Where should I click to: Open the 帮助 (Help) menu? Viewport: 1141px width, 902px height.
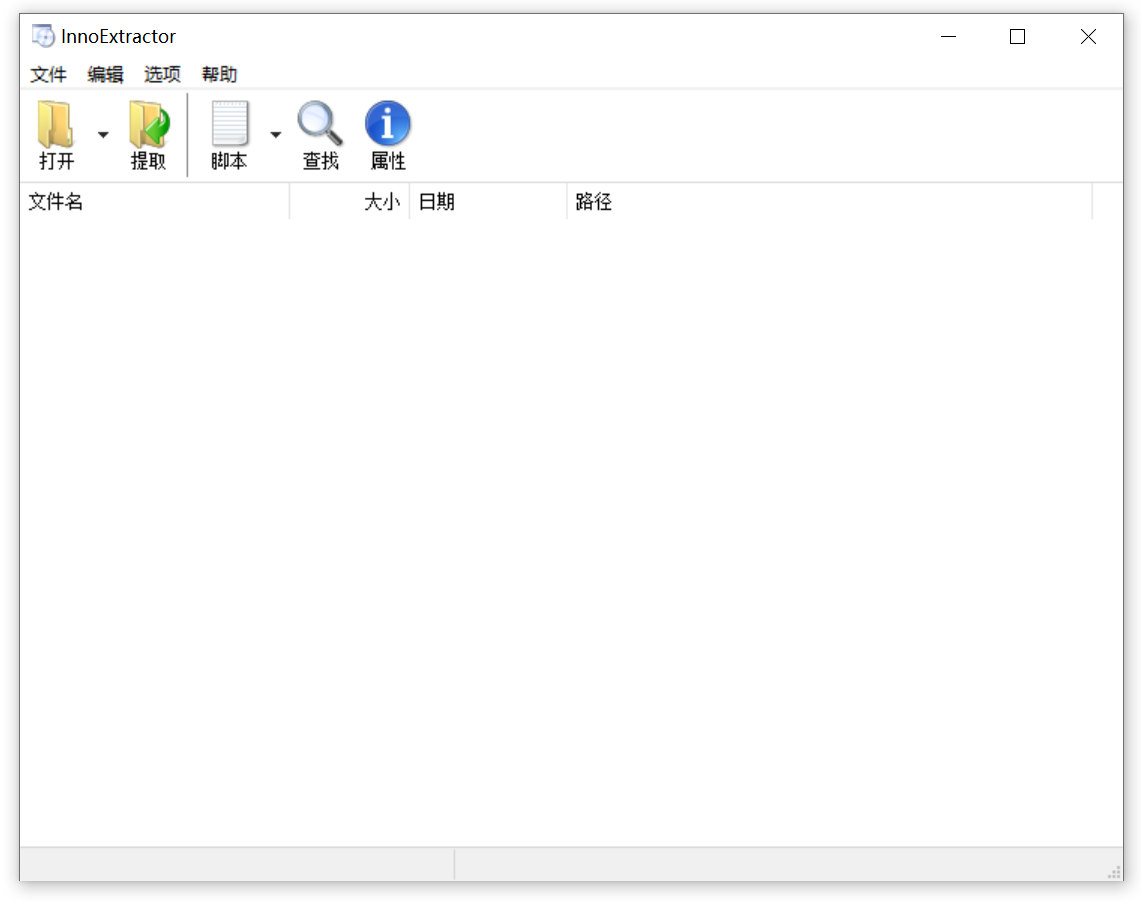(x=219, y=75)
